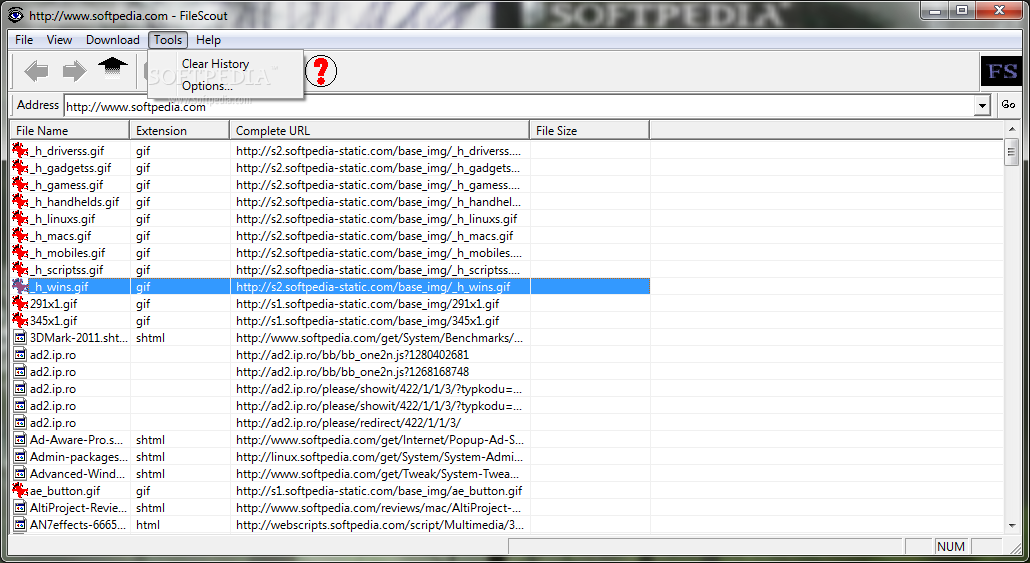The image size is (1030, 563).
Task: Select URL for _h_linuxs.gif
Action: coord(376,219)
